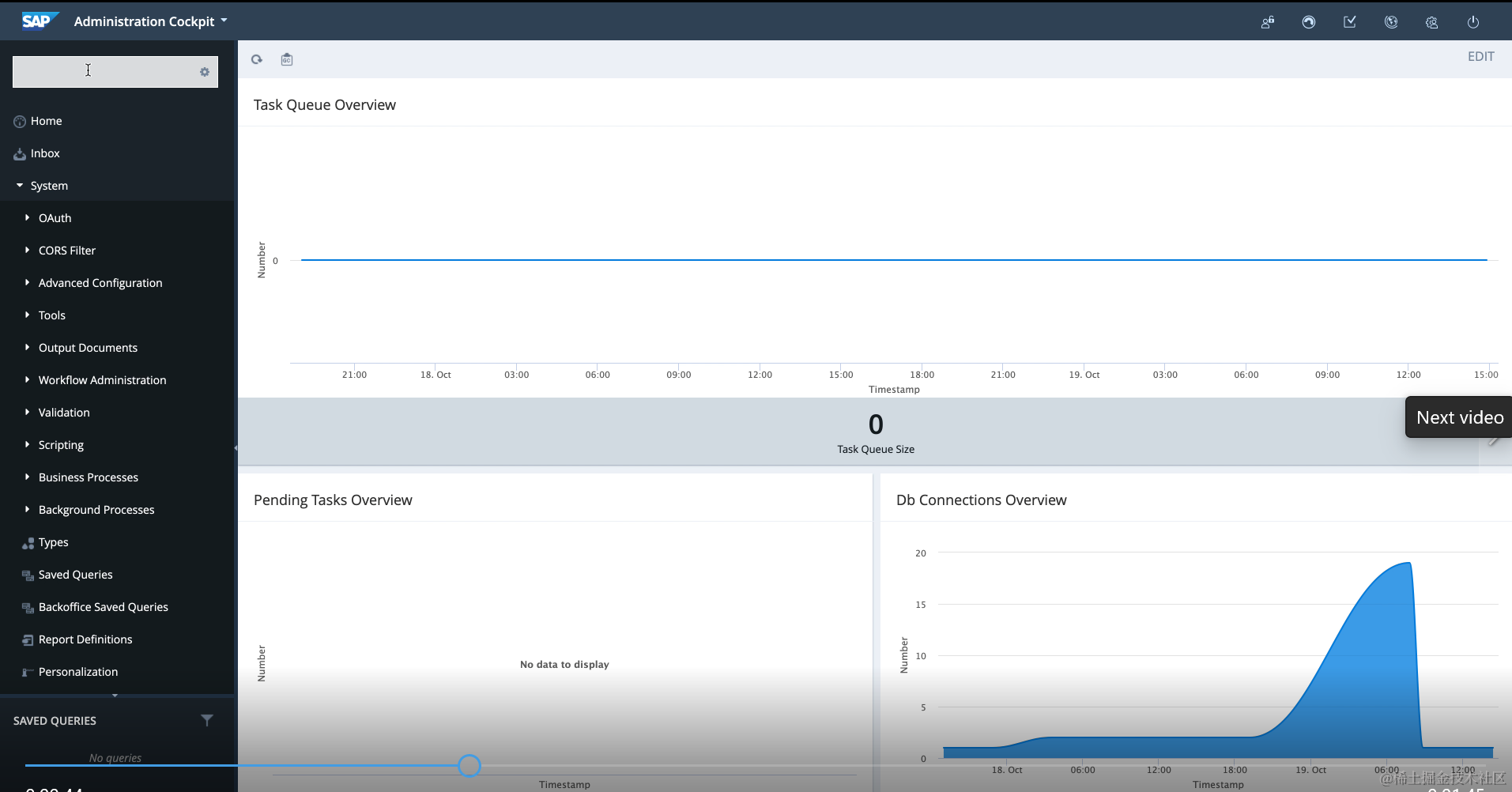Expand the Business Processes node
Image resolution: width=1512 pixels, height=792 pixels.
(x=27, y=477)
